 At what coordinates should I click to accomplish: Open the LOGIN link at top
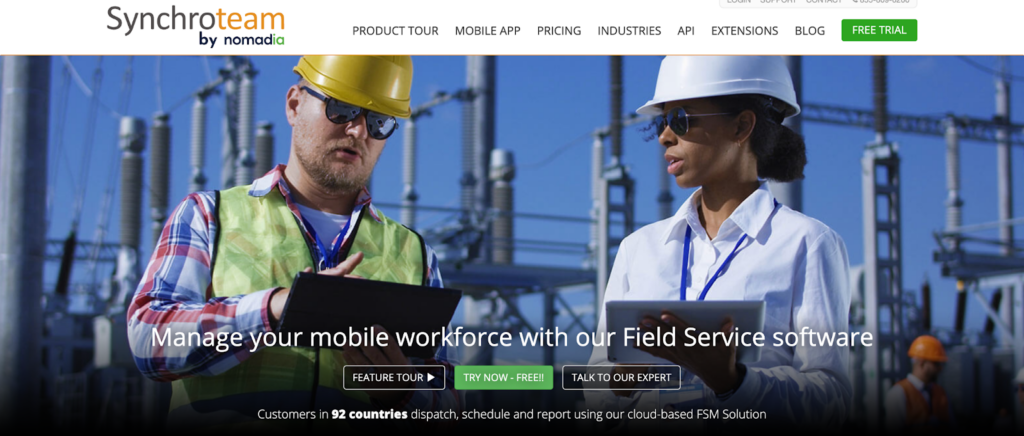pos(739,2)
